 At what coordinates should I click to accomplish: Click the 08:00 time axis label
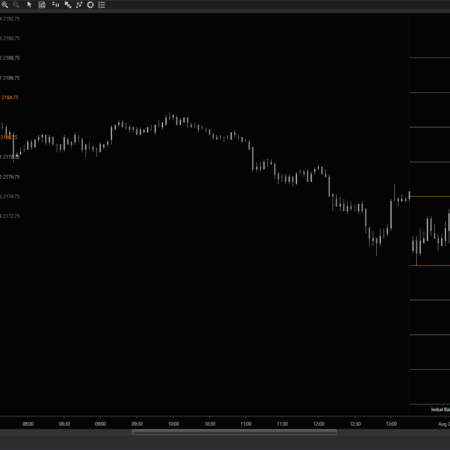tap(28, 424)
